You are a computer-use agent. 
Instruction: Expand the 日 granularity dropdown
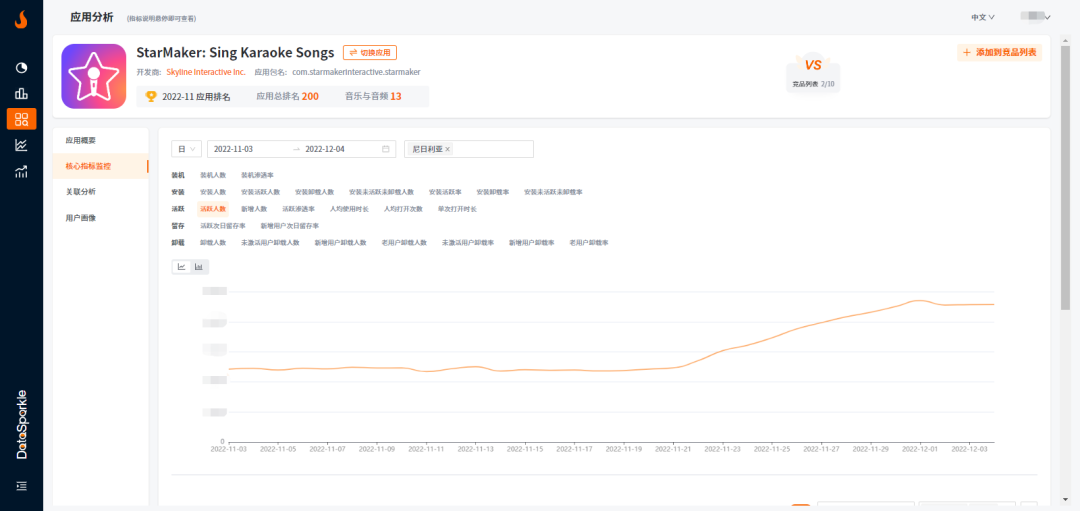click(x=187, y=149)
